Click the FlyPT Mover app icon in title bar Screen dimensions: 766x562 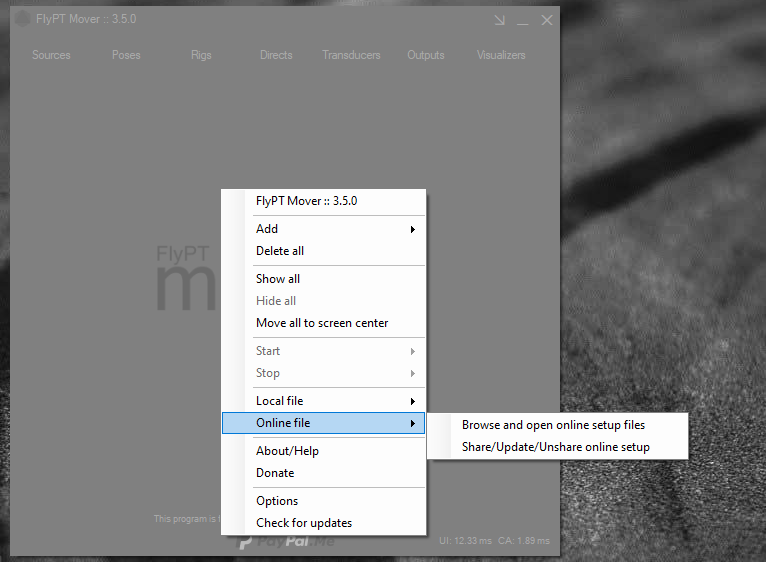pos(22,20)
